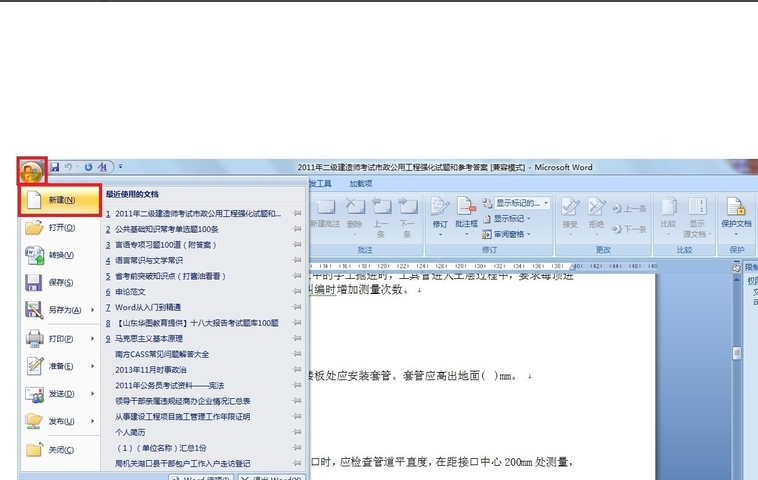Click document text 套管应高出地面( )mm

tap(460, 376)
